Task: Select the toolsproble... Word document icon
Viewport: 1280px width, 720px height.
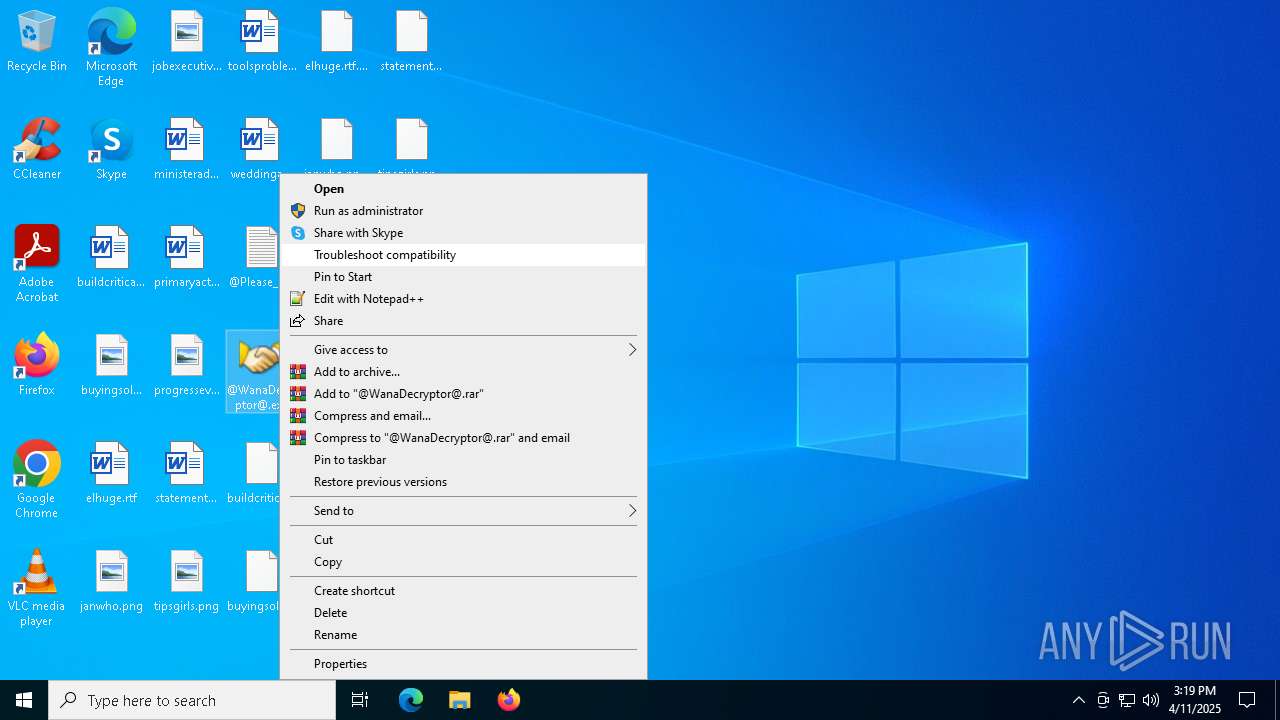Action: pyautogui.click(x=261, y=42)
